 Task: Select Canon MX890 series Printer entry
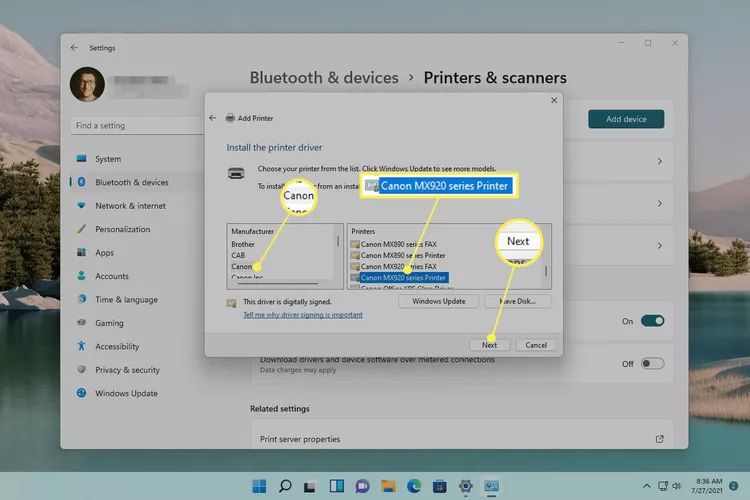[403, 255]
